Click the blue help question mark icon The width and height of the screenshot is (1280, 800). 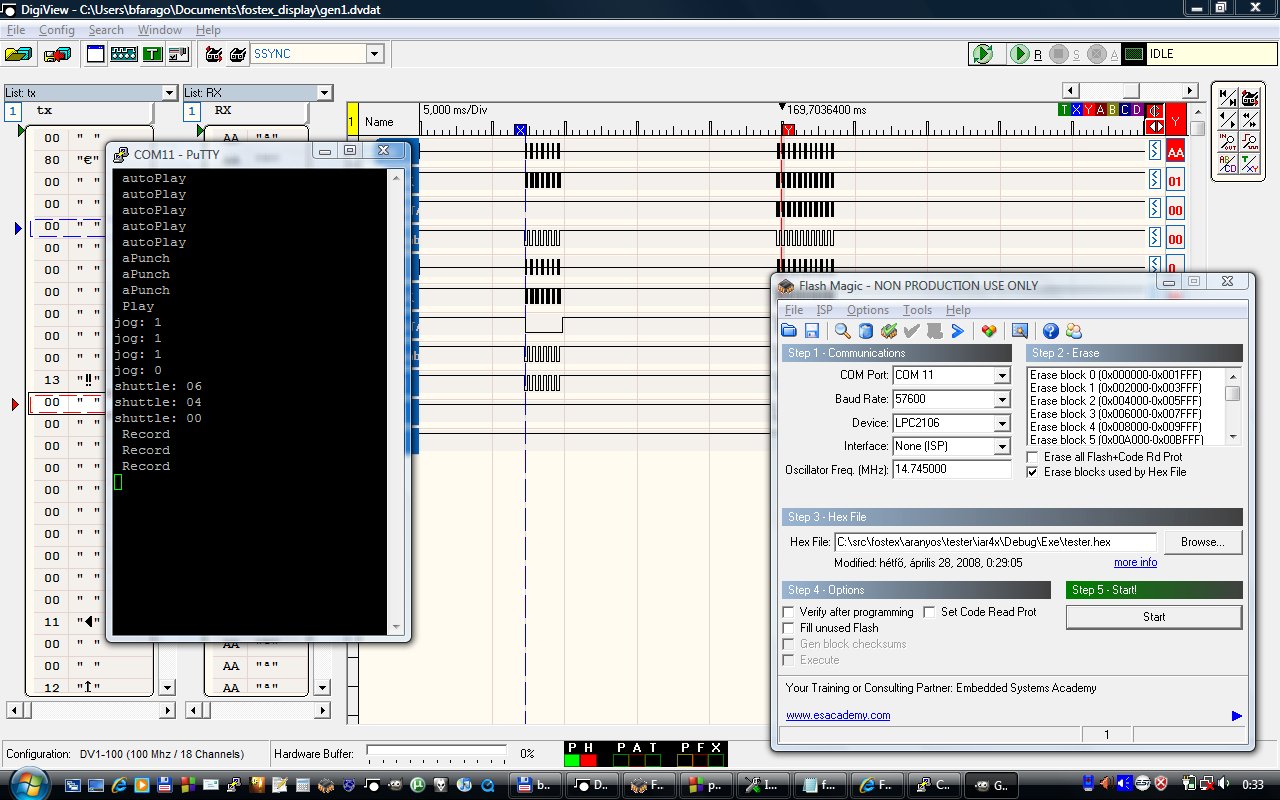1050,331
